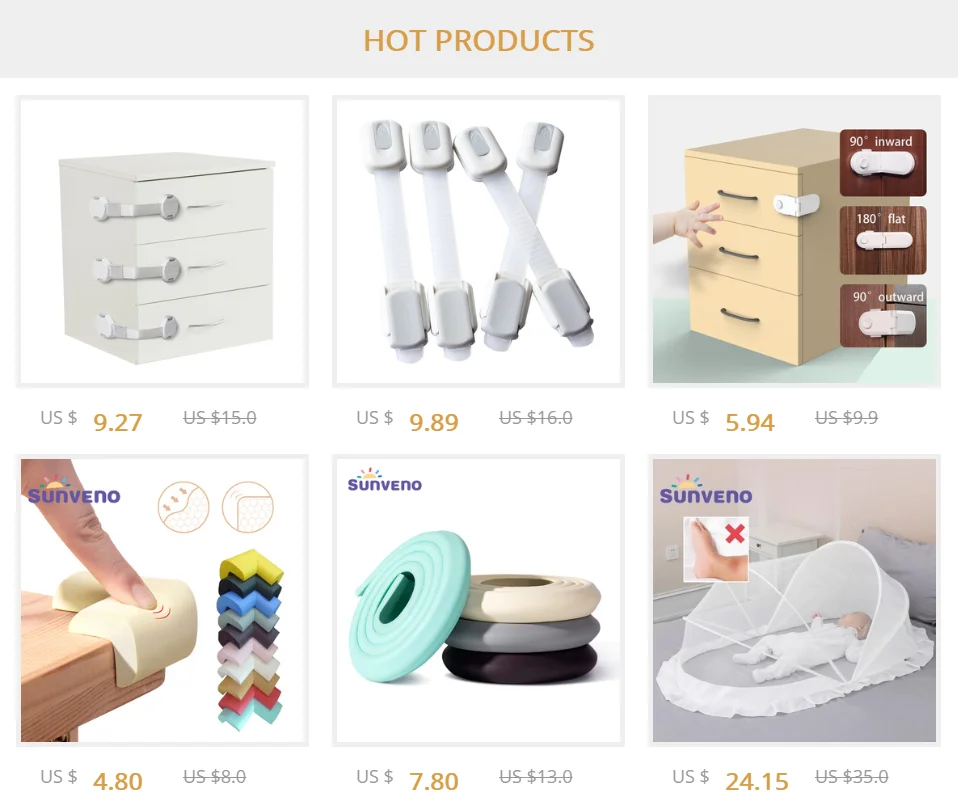Click Sunveno logo on edge guard image
Viewport: 958px width, 793px height.
point(384,480)
